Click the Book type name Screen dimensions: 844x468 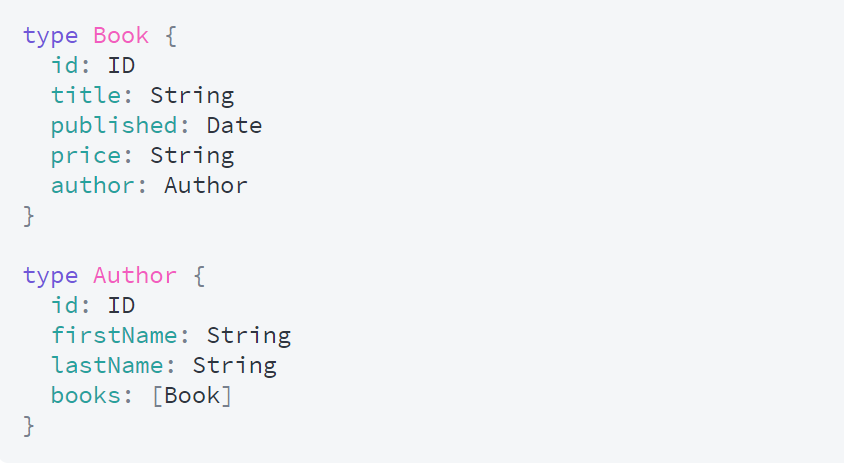click(x=121, y=36)
